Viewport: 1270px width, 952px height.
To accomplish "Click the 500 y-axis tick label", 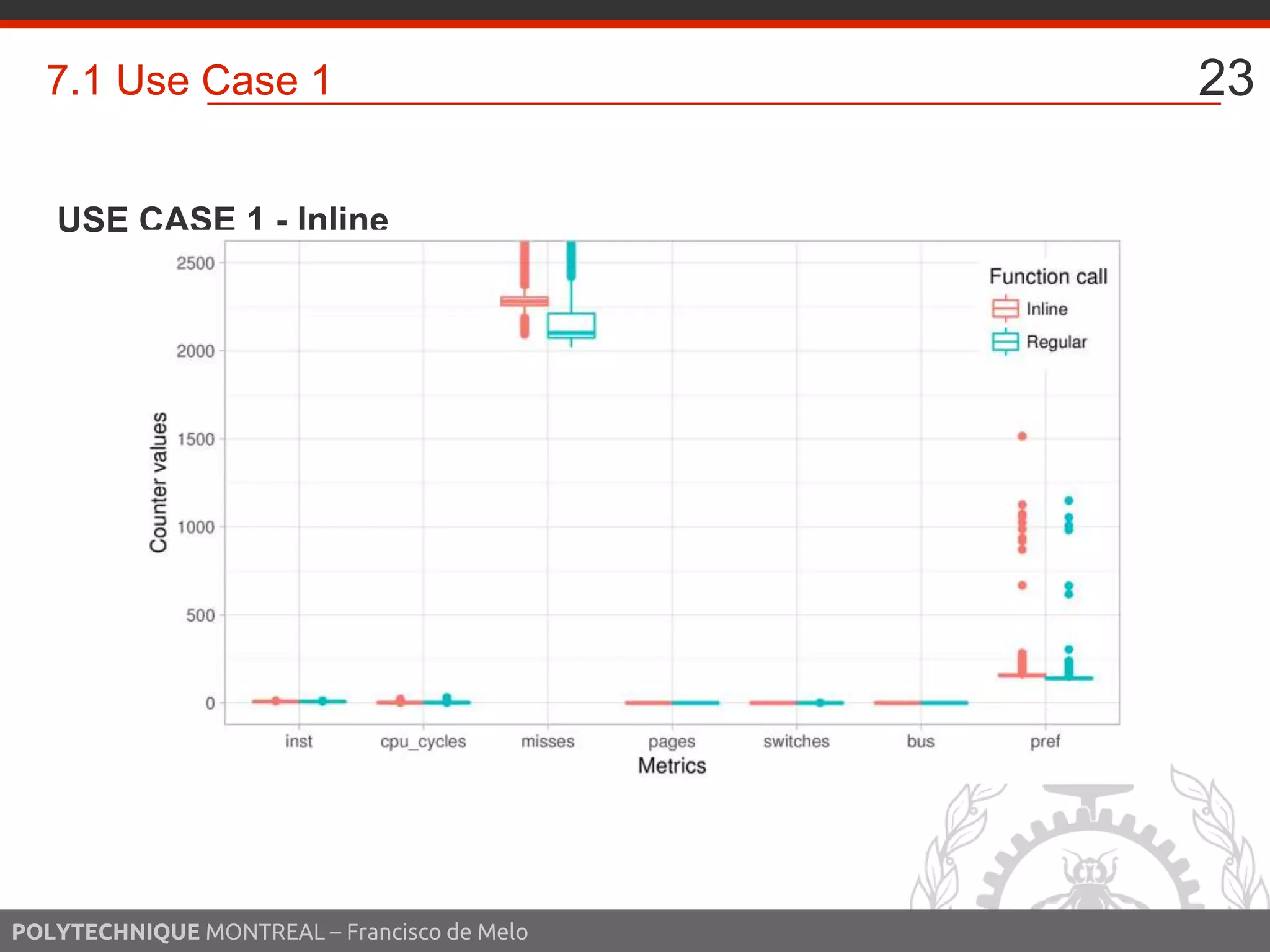I will point(200,615).
